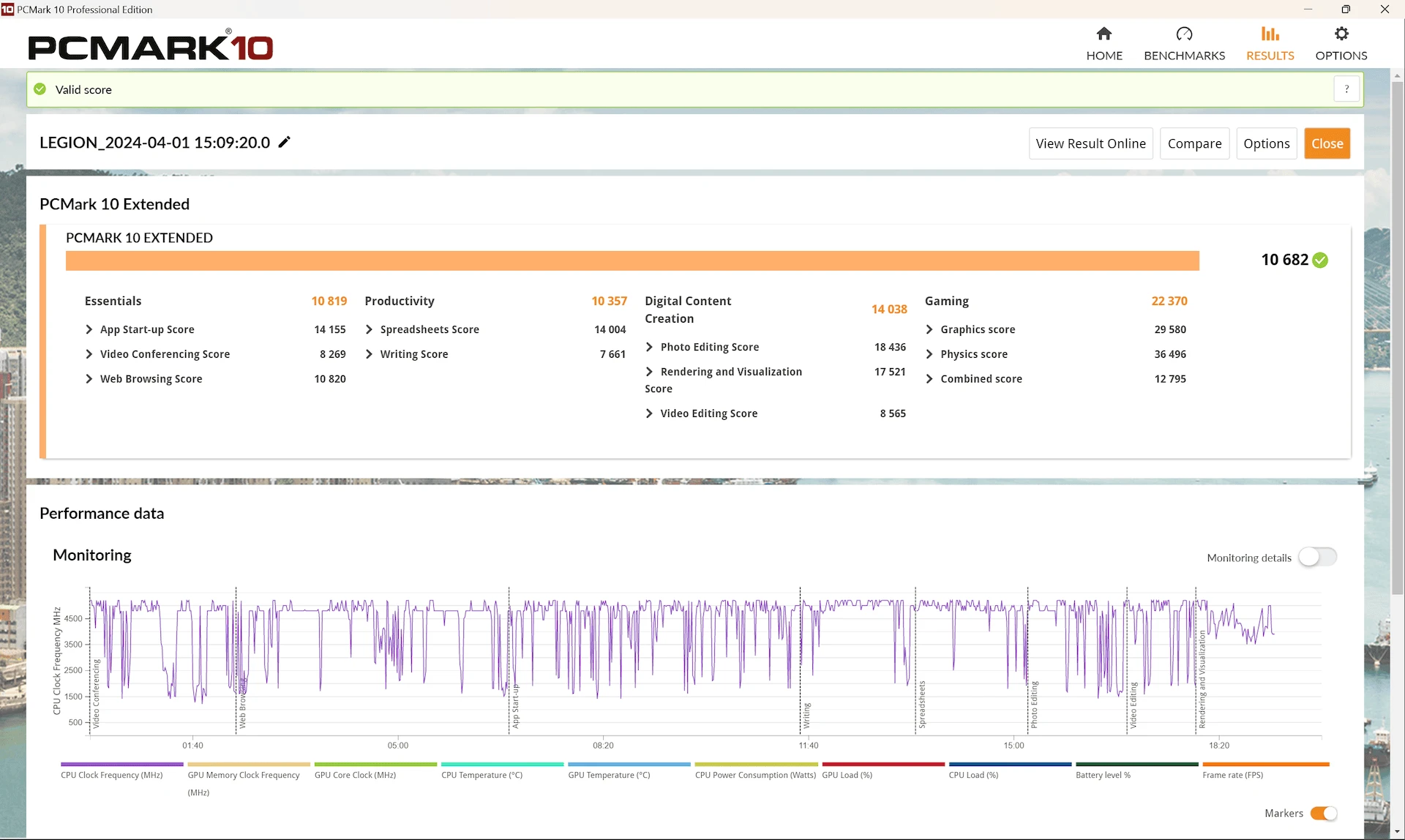Viewport: 1405px width, 840px height.
Task: Toggle the Markers switch off
Action: (1323, 813)
